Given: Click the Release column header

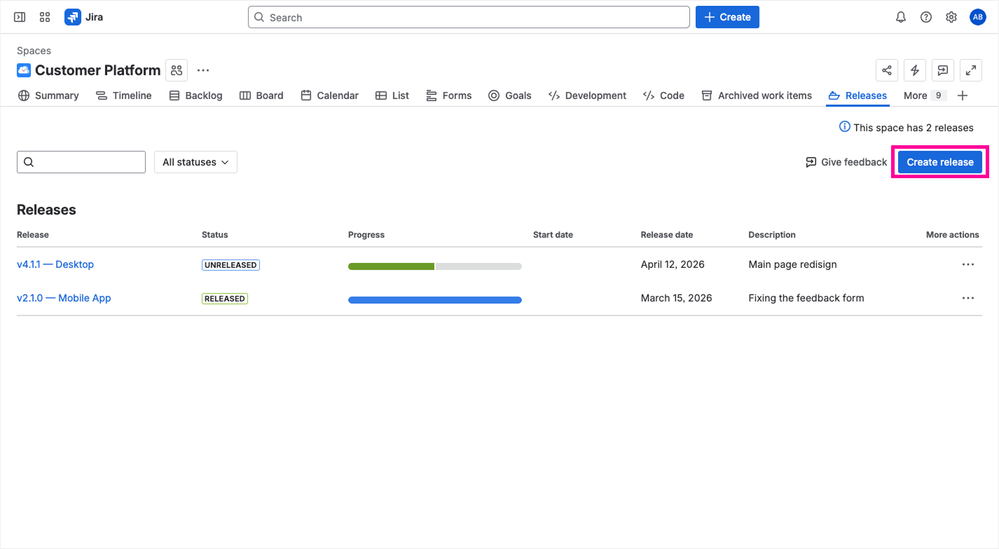Looking at the screenshot, I should (x=32, y=234).
